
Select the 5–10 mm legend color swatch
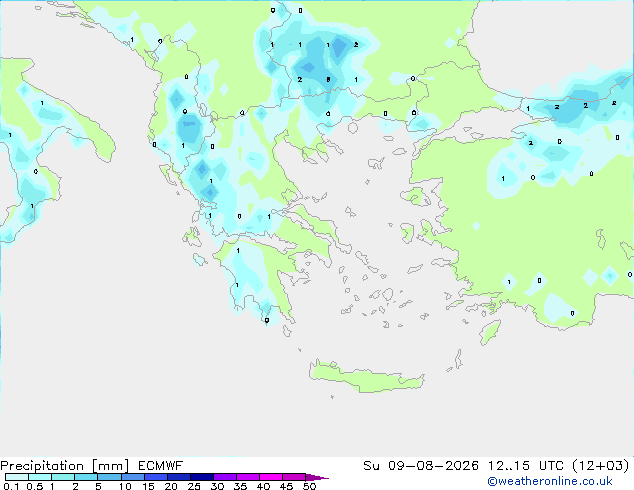(x=109, y=477)
